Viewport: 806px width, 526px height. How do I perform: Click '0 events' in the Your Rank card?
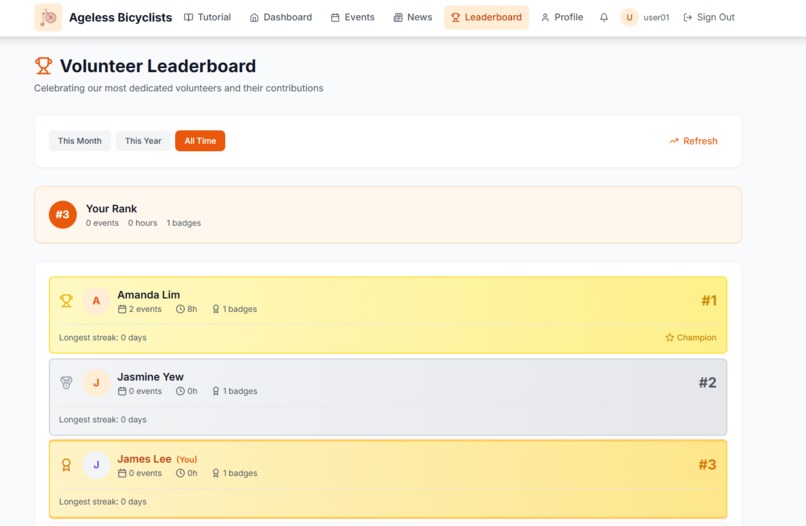coord(102,223)
